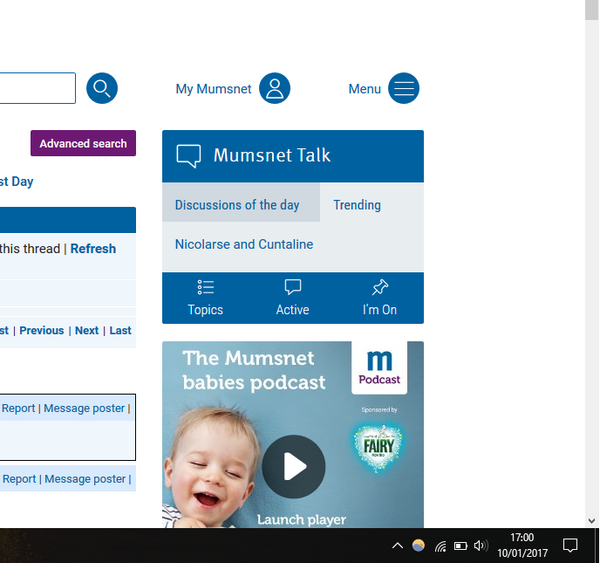Open the Action Center notifications icon
600x563 pixels.
coord(570,545)
